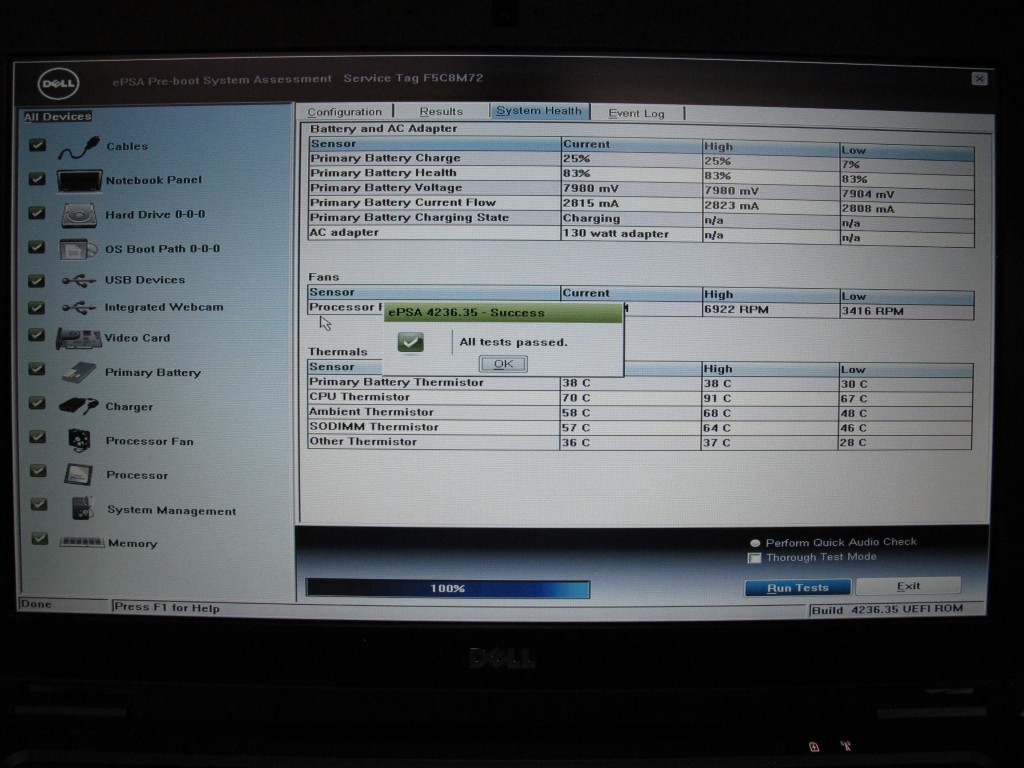Image resolution: width=1024 pixels, height=768 pixels.
Task: Click the 91 C CPU high value
Action: point(718,398)
